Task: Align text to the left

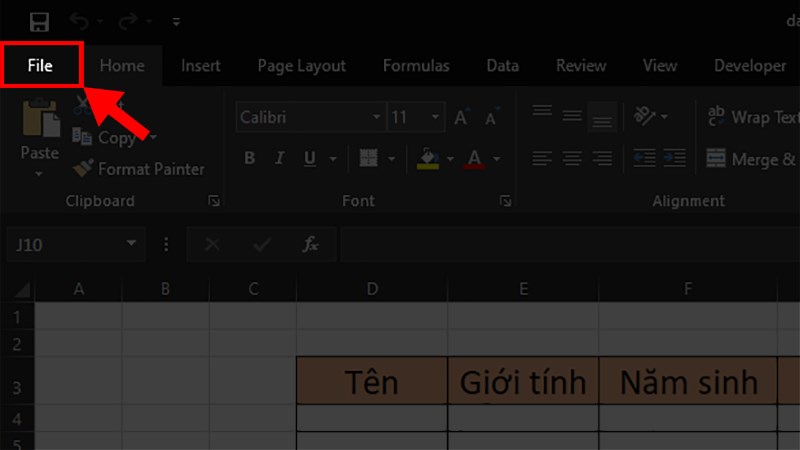Action: point(542,158)
